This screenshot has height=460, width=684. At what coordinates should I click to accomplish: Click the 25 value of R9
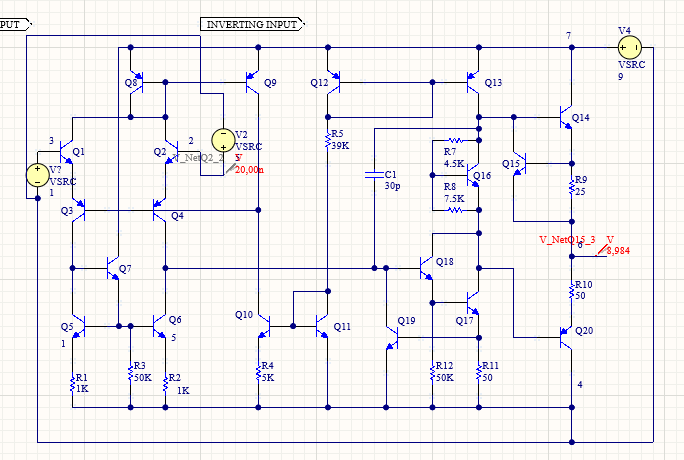580,191
